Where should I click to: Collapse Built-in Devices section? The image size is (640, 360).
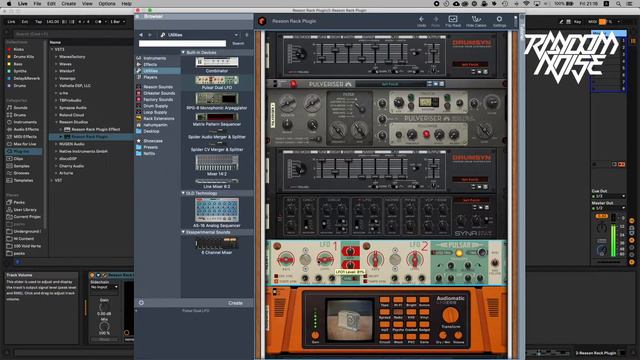183,53
